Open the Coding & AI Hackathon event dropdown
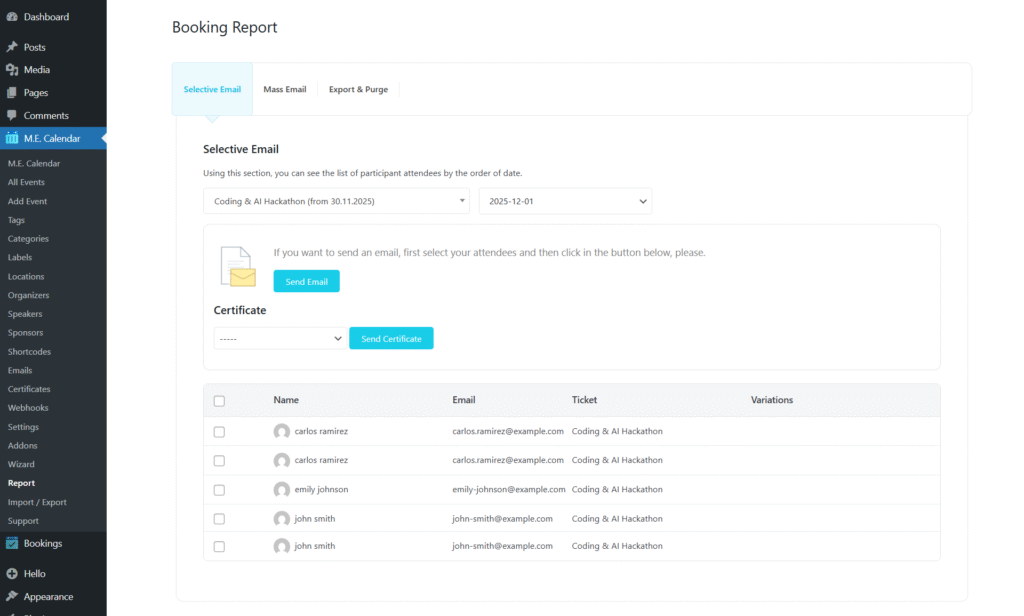The image size is (1024, 616). [x=335, y=200]
